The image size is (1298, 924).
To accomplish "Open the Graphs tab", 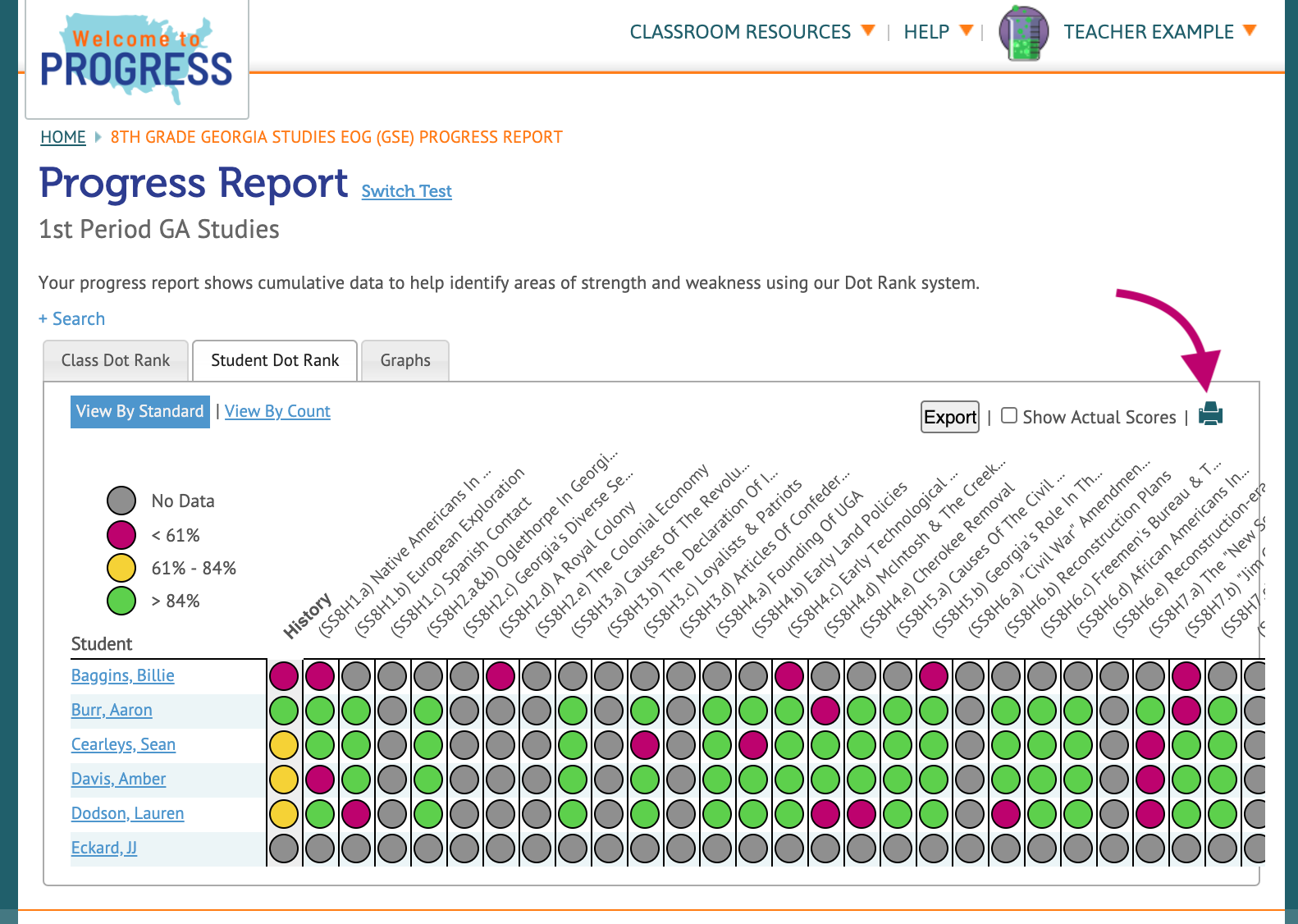I will point(405,360).
